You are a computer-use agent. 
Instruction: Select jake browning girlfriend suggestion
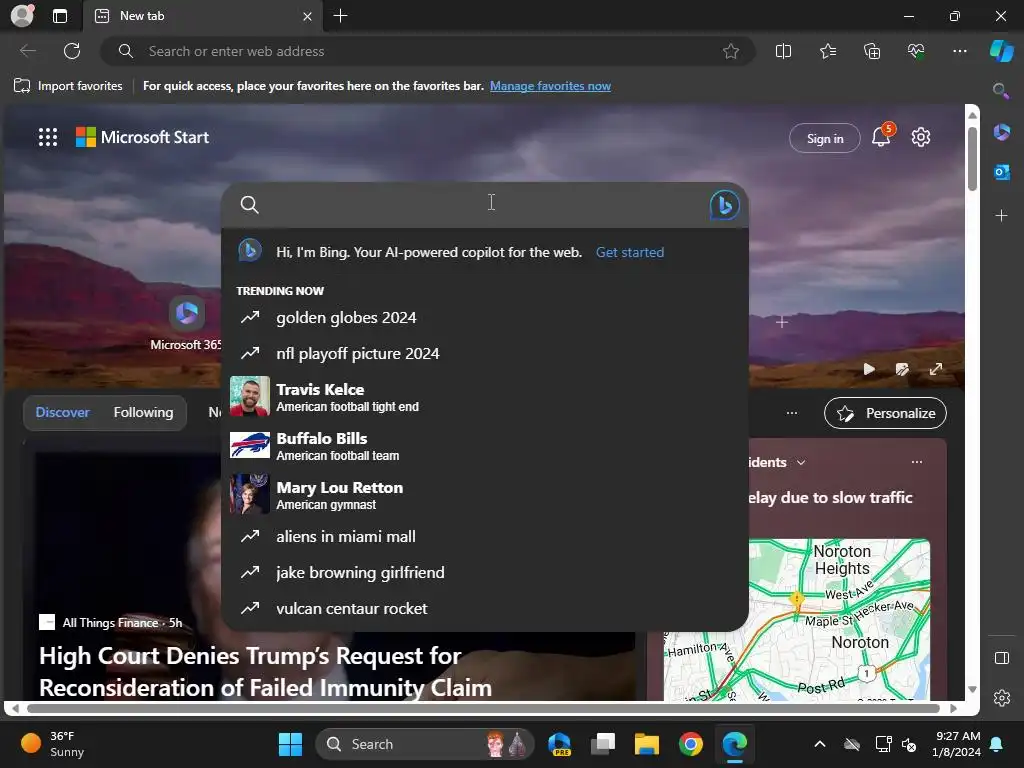[x=485, y=572]
